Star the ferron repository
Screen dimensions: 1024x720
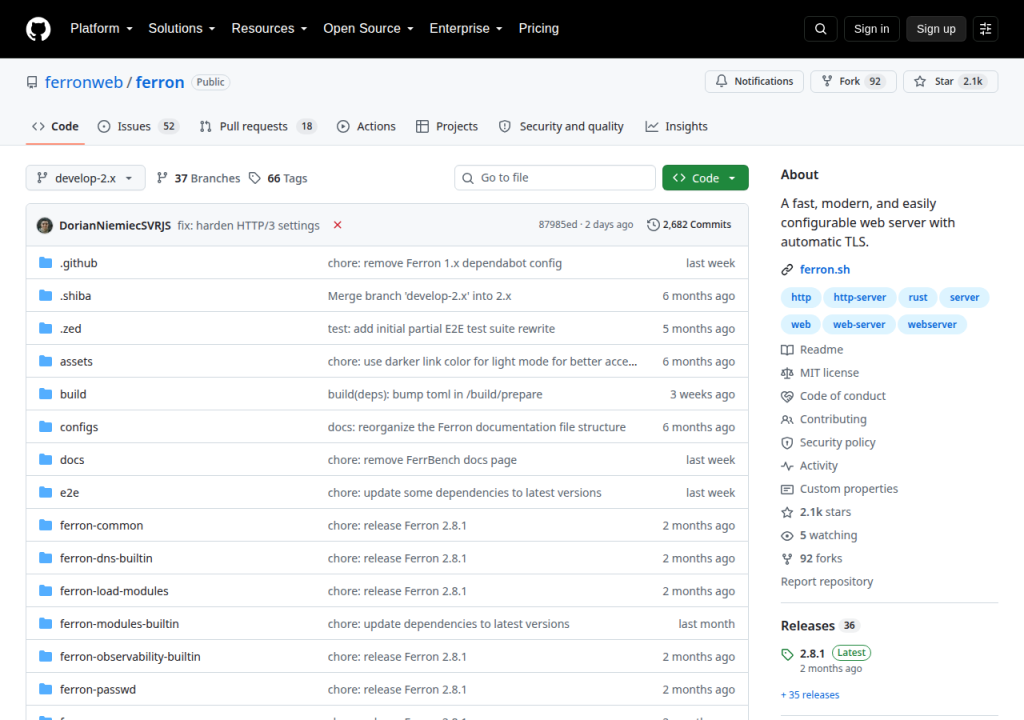point(950,81)
